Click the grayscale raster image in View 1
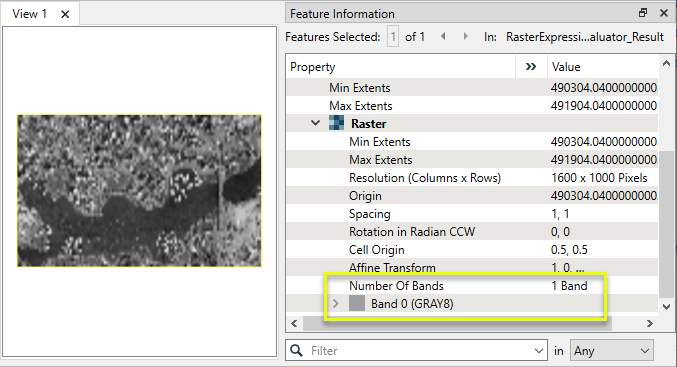677x367 pixels. coord(139,191)
